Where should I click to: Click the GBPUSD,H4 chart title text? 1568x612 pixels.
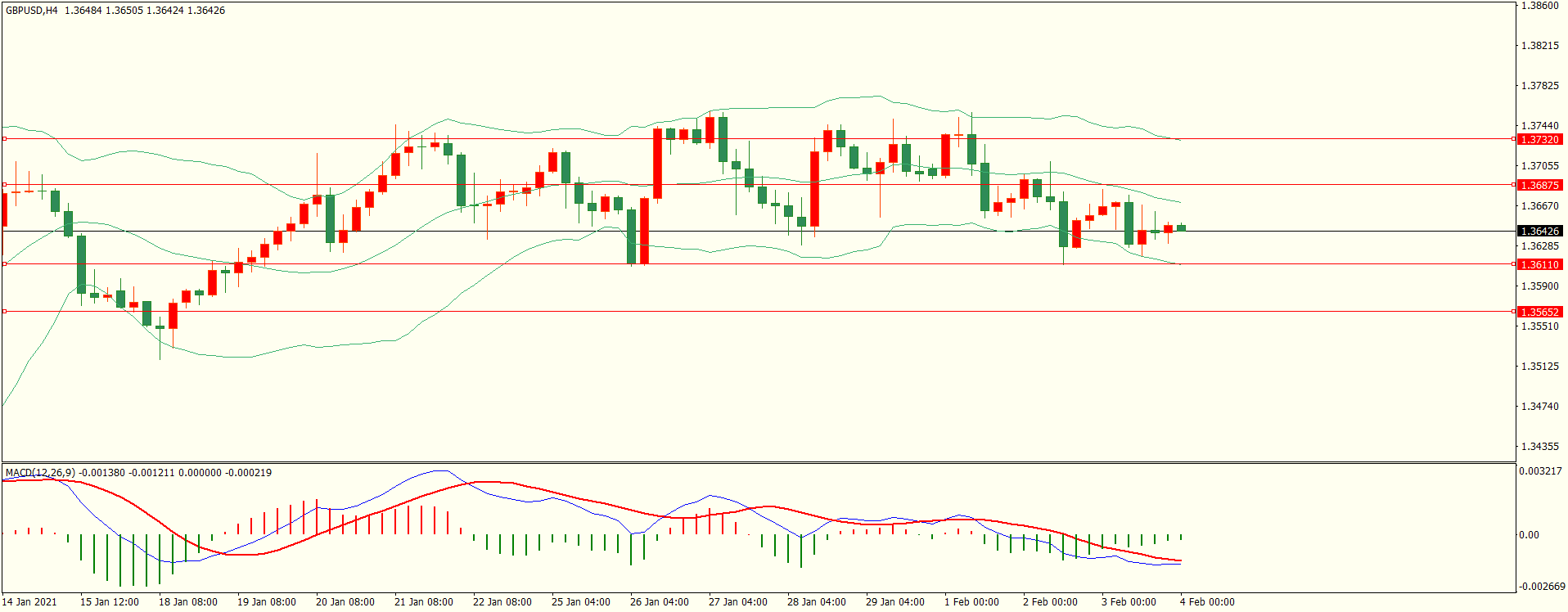[32, 11]
